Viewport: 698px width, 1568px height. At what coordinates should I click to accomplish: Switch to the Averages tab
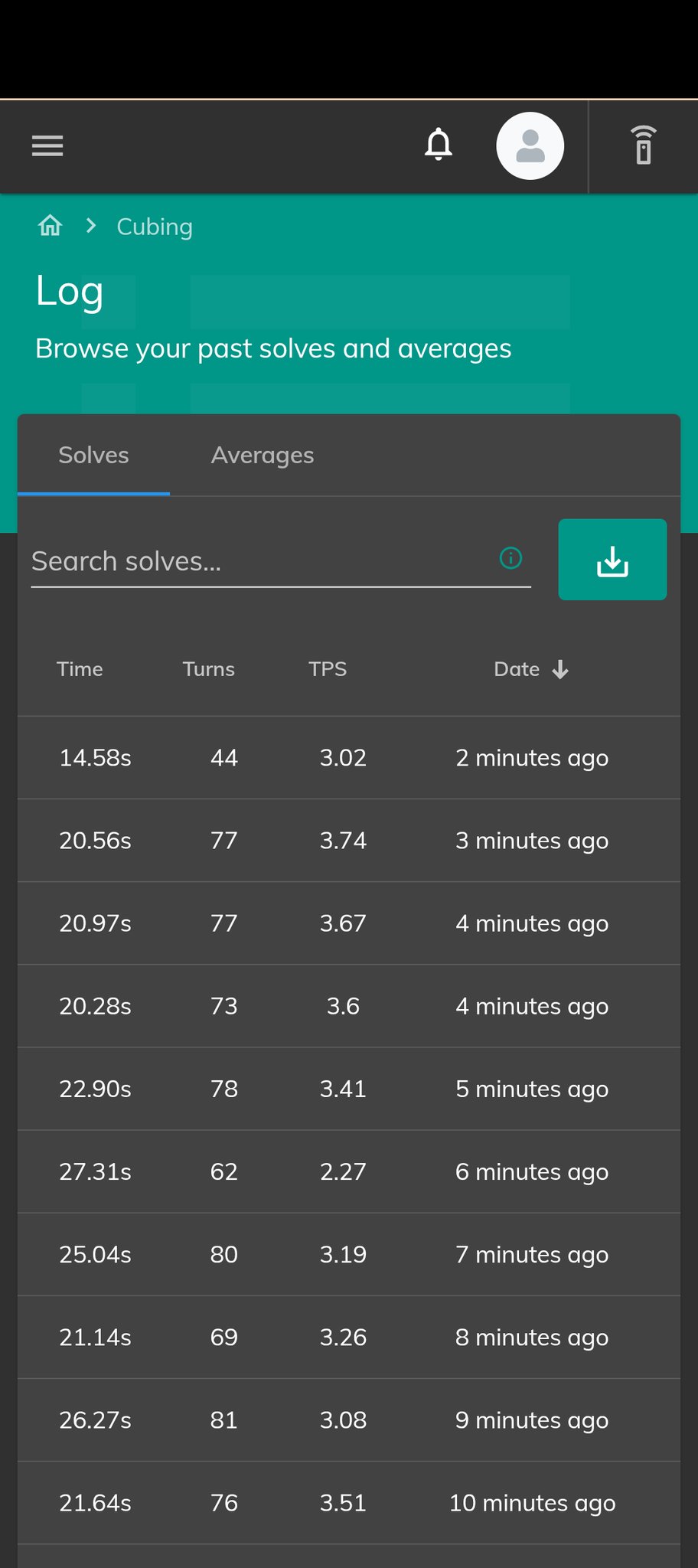point(263,456)
